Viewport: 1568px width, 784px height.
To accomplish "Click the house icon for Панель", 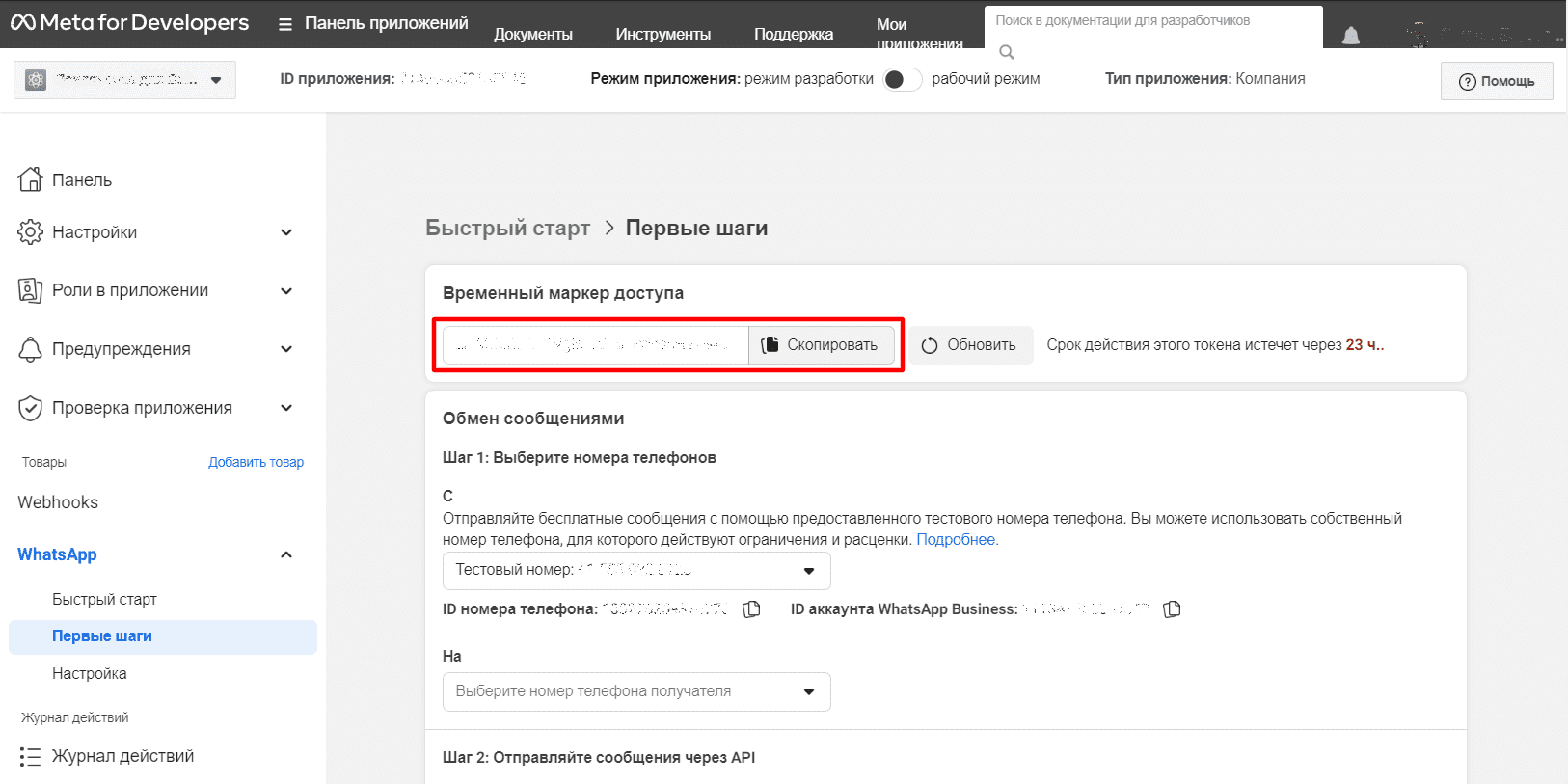I will tap(30, 179).
